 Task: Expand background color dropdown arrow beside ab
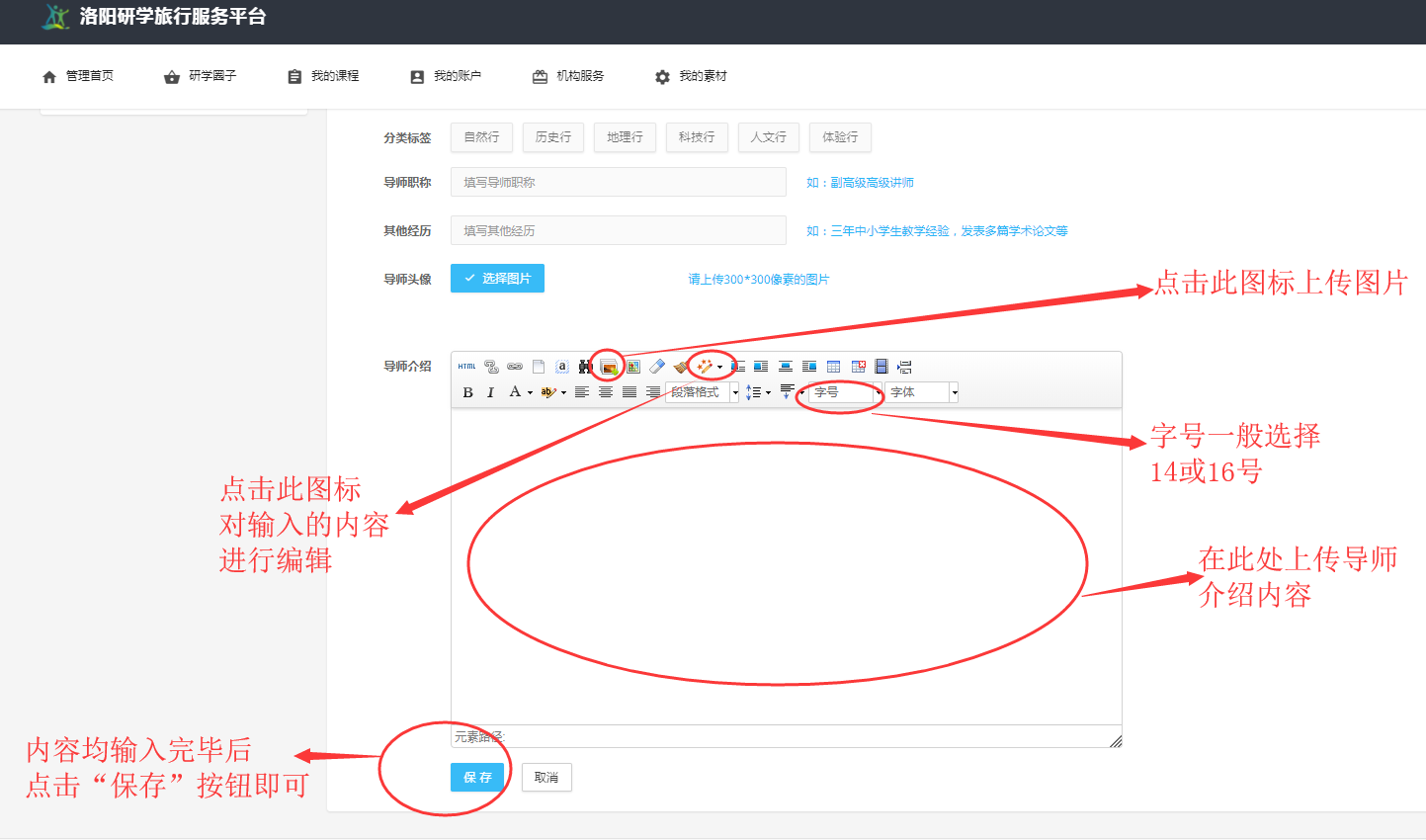563,393
